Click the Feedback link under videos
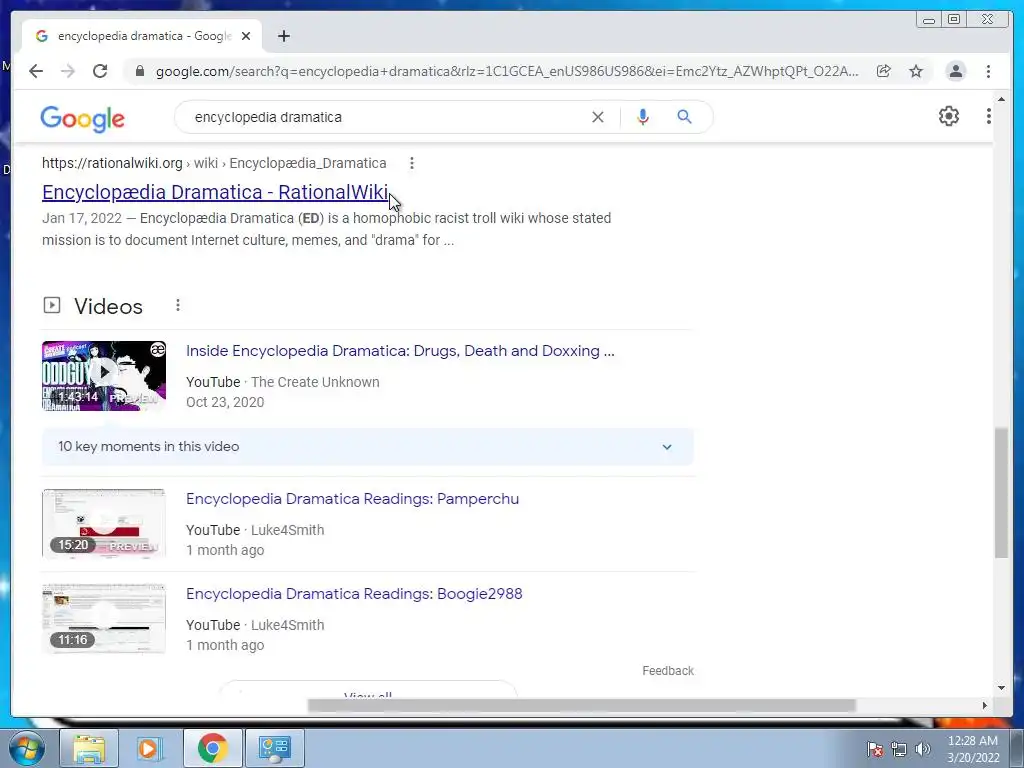The image size is (1024, 768). pos(667,671)
